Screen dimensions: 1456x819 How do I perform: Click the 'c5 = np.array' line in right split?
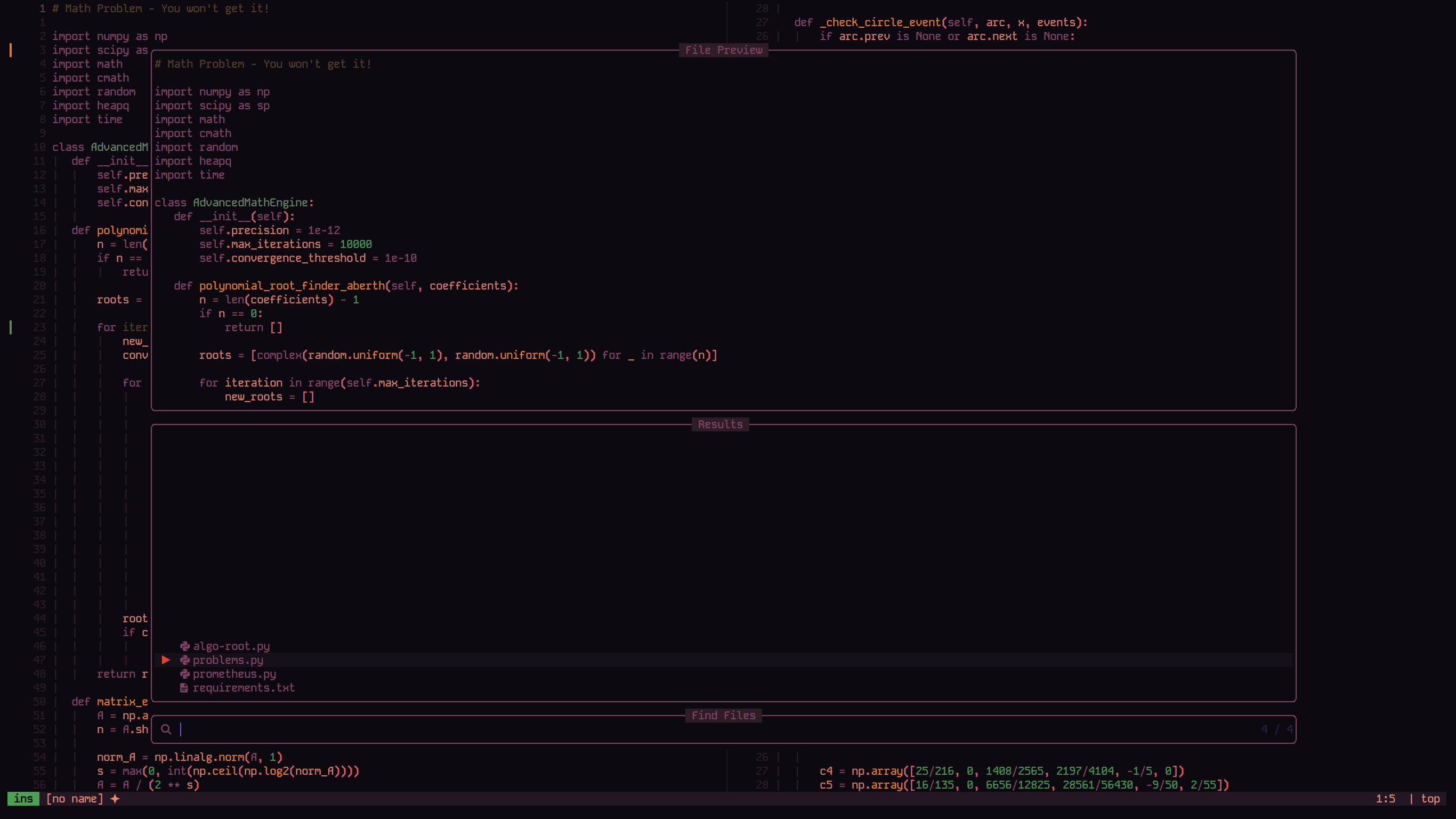click(1024, 785)
